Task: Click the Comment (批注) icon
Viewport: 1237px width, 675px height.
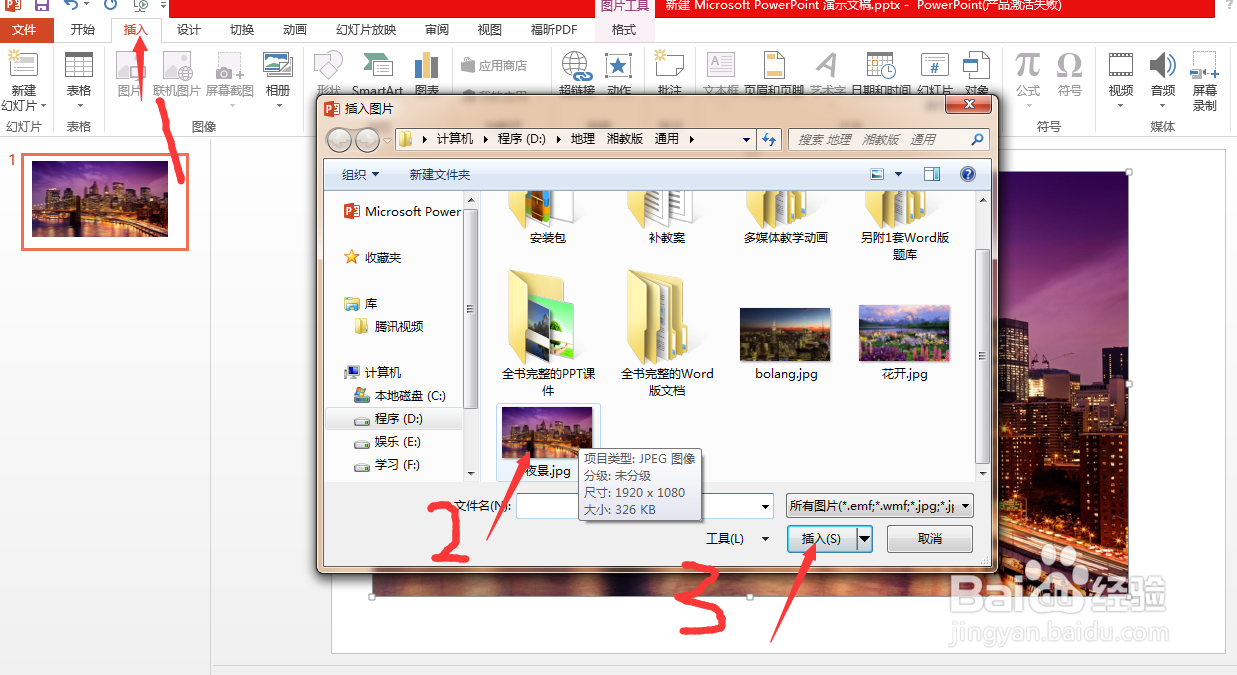Action: pyautogui.click(x=669, y=66)
